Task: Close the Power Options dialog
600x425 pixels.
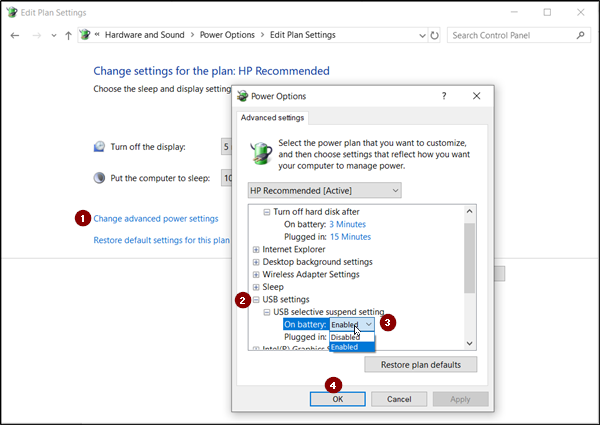Action: tap(476, 96)
